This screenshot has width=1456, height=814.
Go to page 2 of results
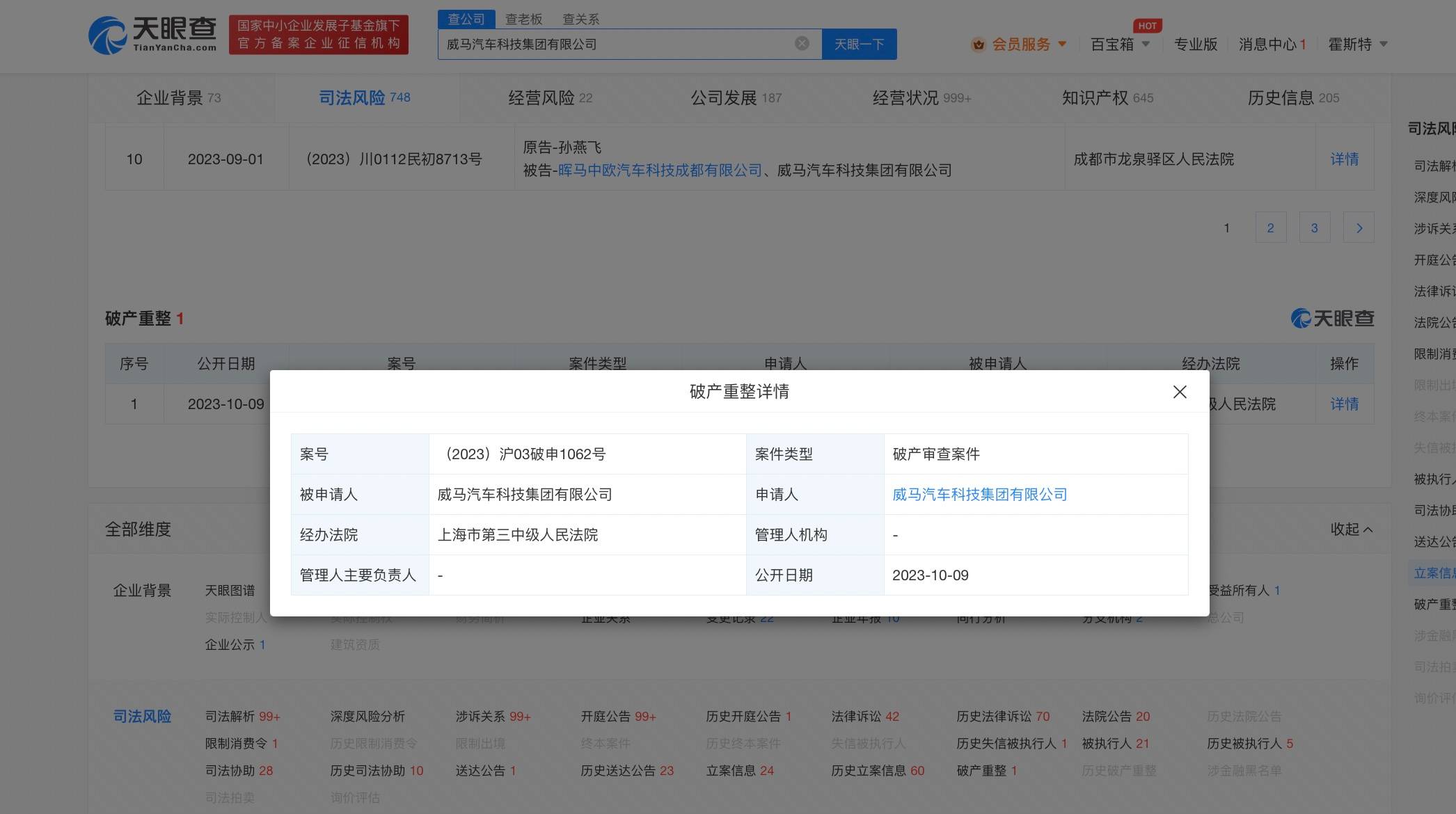click(1270, 228)
